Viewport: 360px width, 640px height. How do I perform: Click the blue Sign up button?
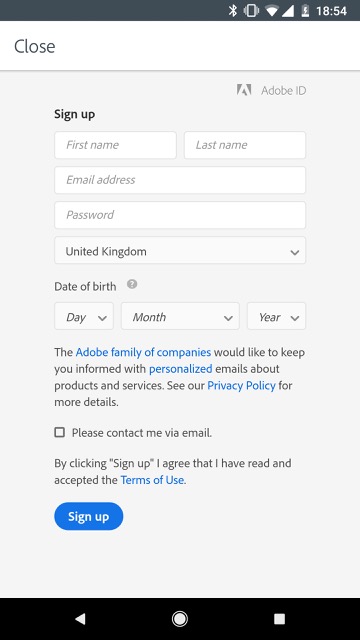click(89, 516)
